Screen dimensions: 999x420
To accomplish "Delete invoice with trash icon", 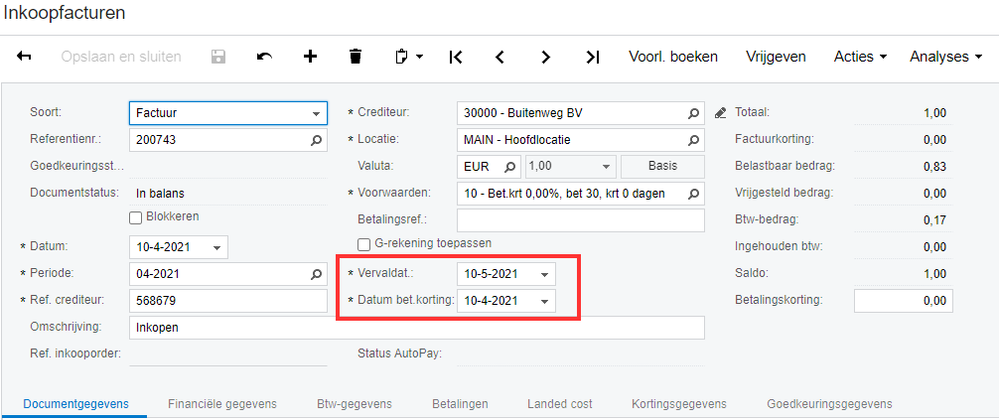I will click(x=355, y=57).
